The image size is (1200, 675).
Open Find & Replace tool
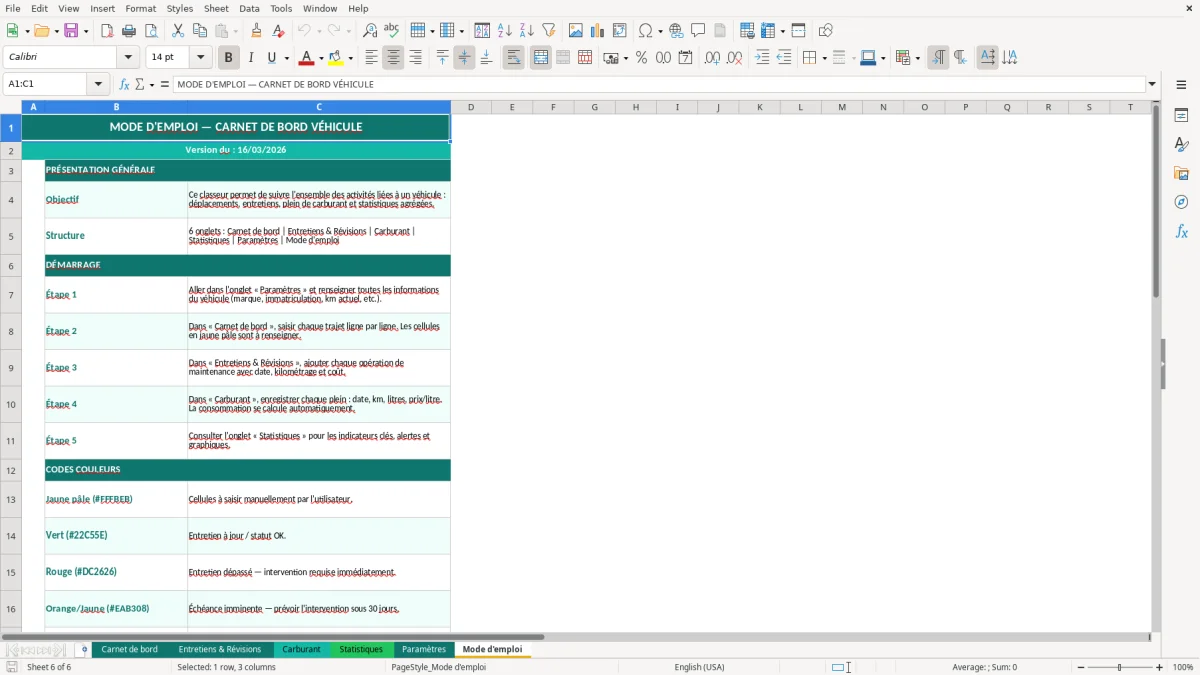[x=370, y=31]
